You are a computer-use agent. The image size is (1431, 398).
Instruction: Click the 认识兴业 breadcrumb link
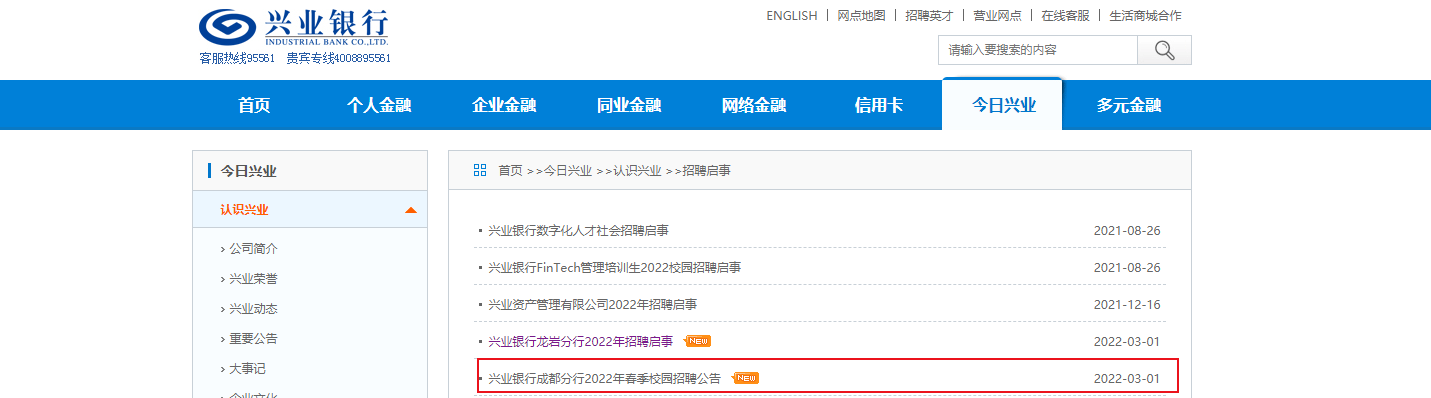click(637, 171)
